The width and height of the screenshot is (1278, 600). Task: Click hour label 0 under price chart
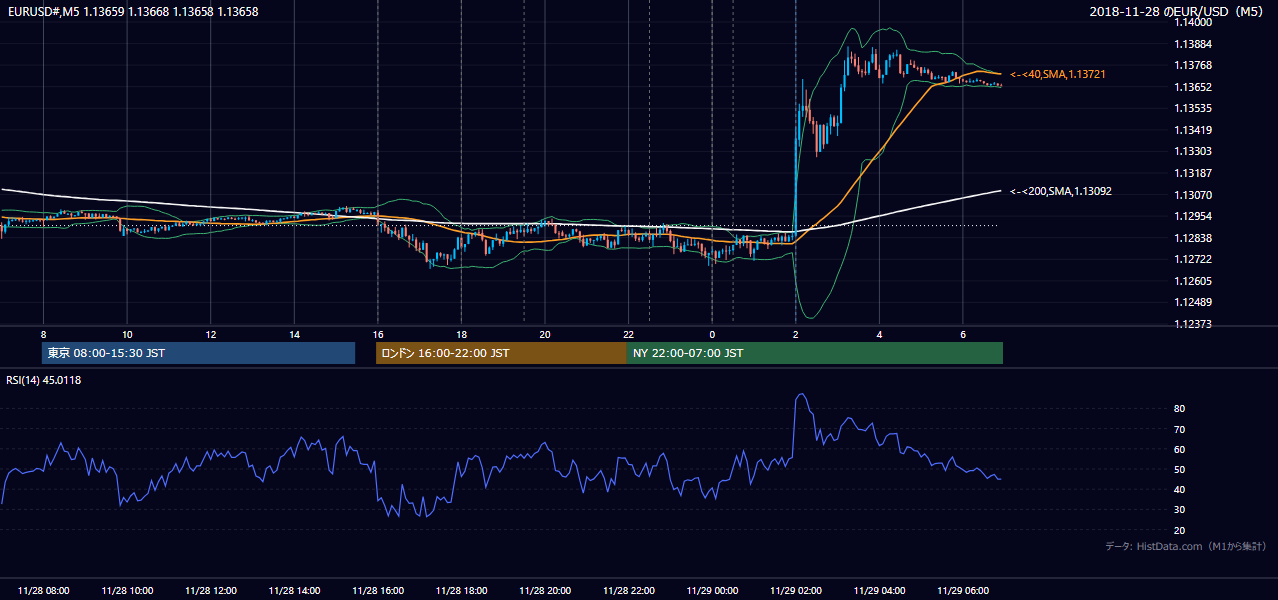tap(712, 334)
